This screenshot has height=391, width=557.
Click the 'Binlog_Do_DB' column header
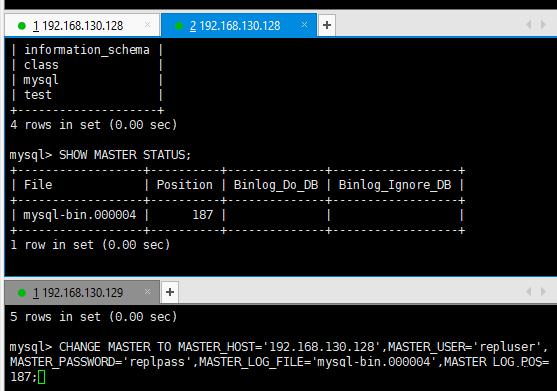click(276, 185)
